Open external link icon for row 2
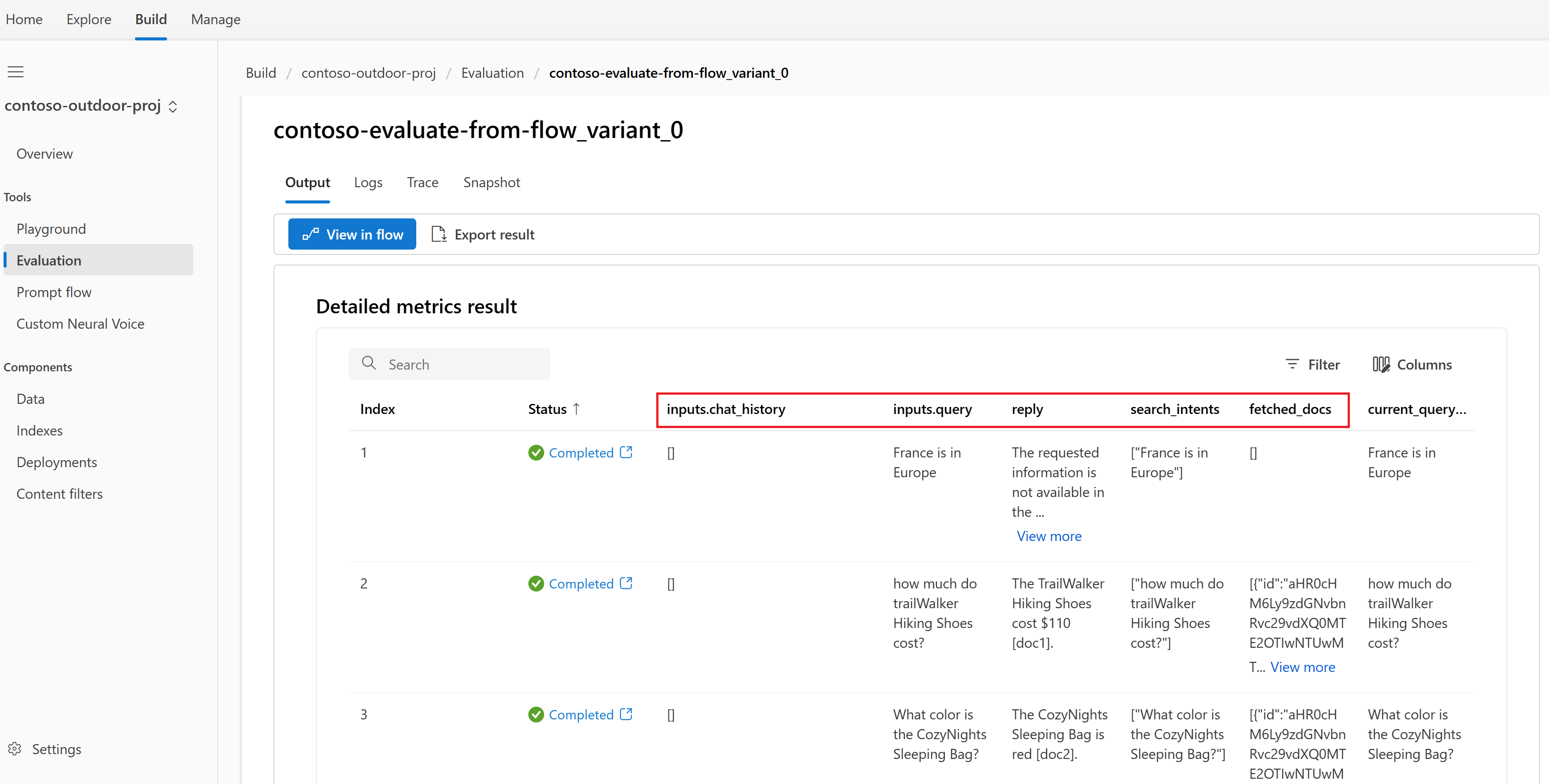This screenshot has width=1549, height=784. coord(626,583)
